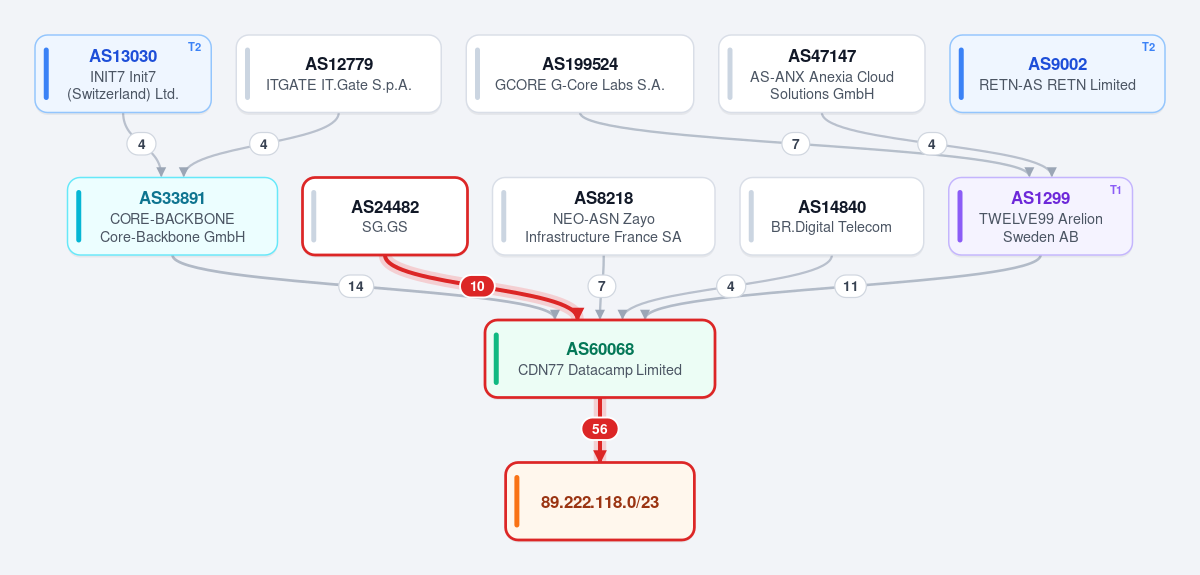This screenshot has height=575, width=1200.
Task: Click the red edge label 56
Action: pyautogui.click(x=600, y=429)
